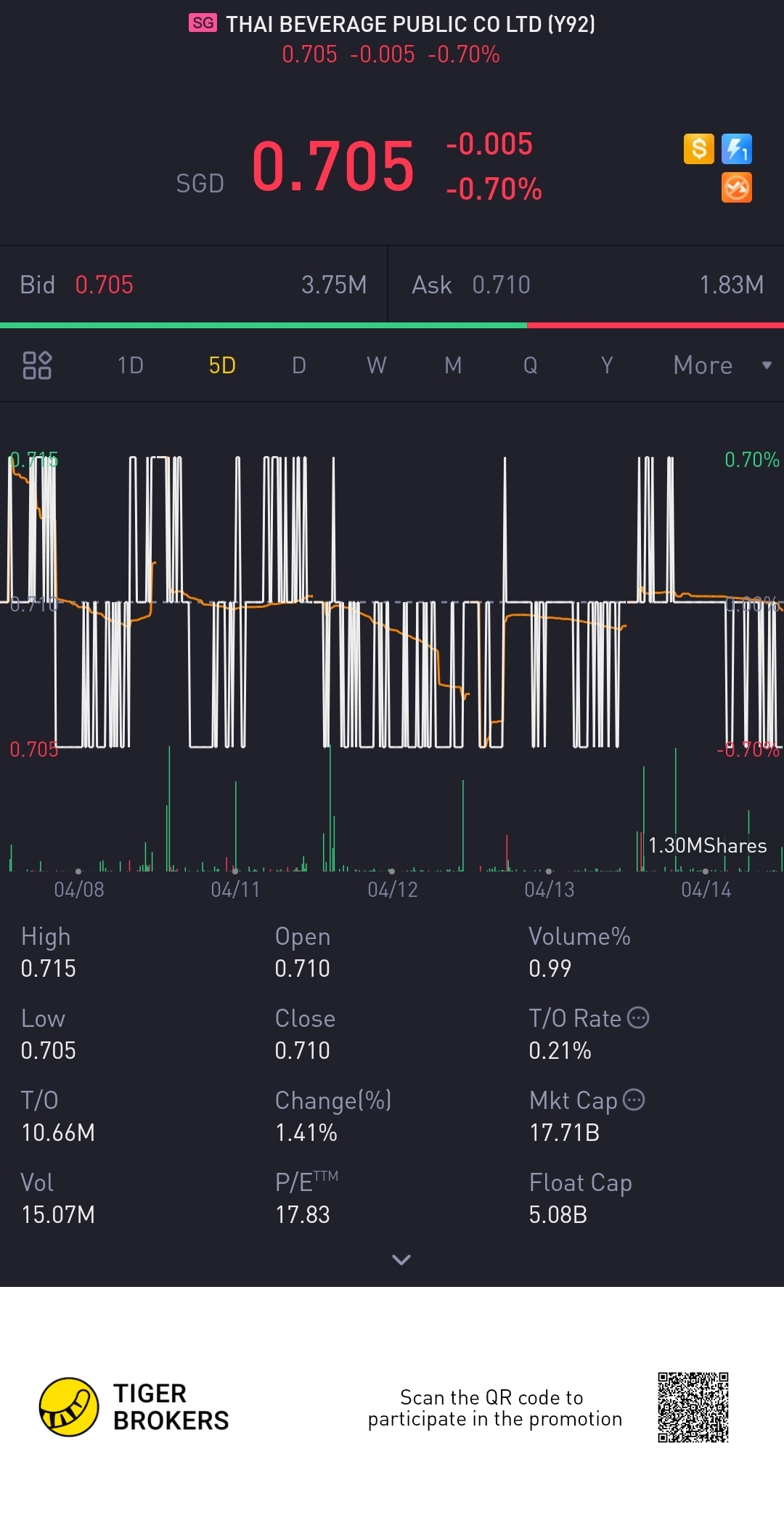Tap the ask volume 1.83M
This screenshot has height=1528, width=784.
coord(732,285)
